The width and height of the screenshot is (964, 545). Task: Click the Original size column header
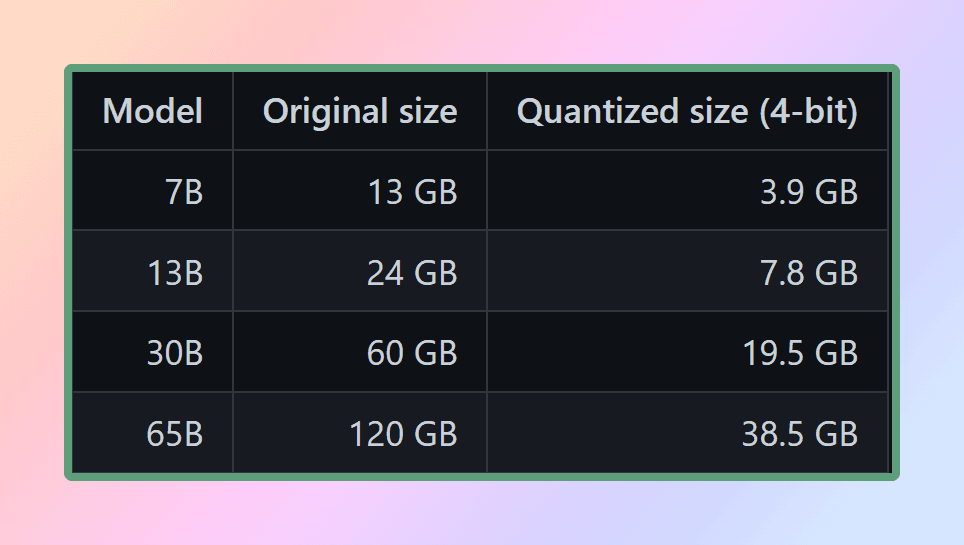coord(360,111)
